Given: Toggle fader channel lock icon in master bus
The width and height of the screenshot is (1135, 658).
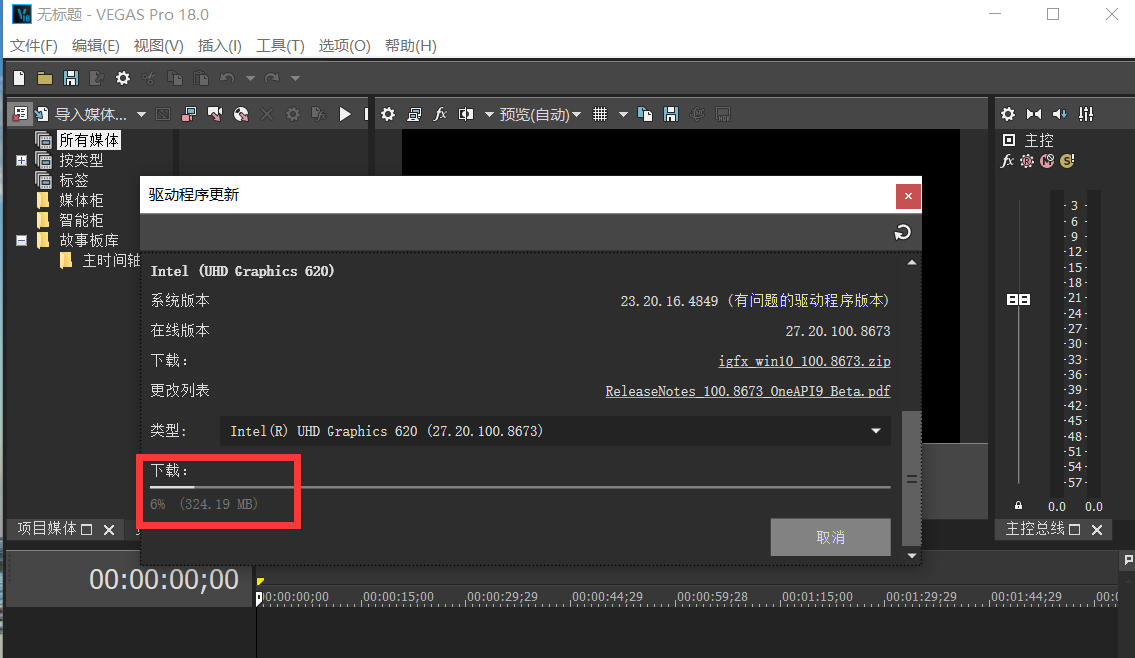Looking at the screenshot, I should [x=1018, y=505].
